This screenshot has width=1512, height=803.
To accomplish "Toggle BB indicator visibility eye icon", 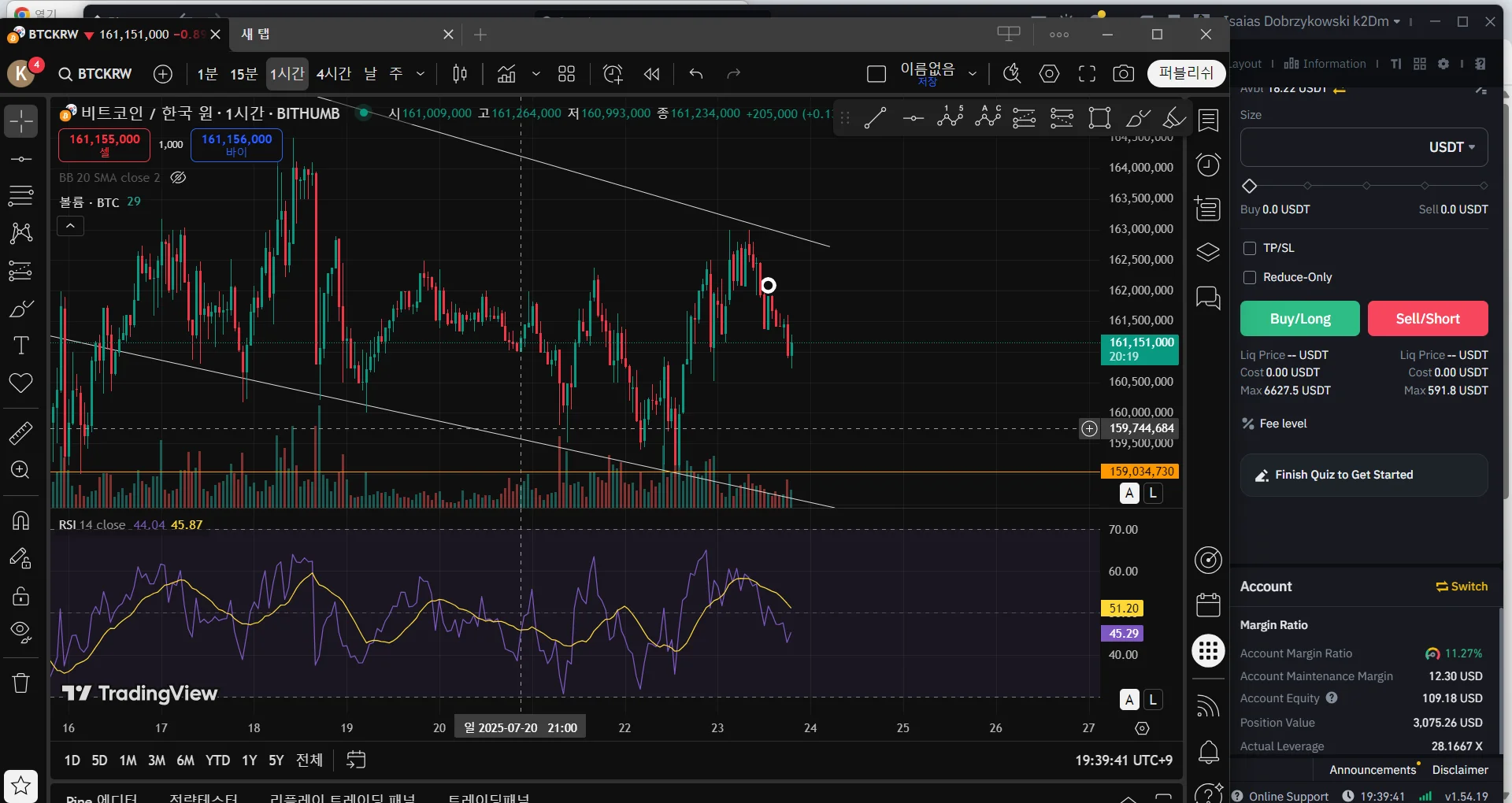I will pyautogui.click(x=178, y=177).
